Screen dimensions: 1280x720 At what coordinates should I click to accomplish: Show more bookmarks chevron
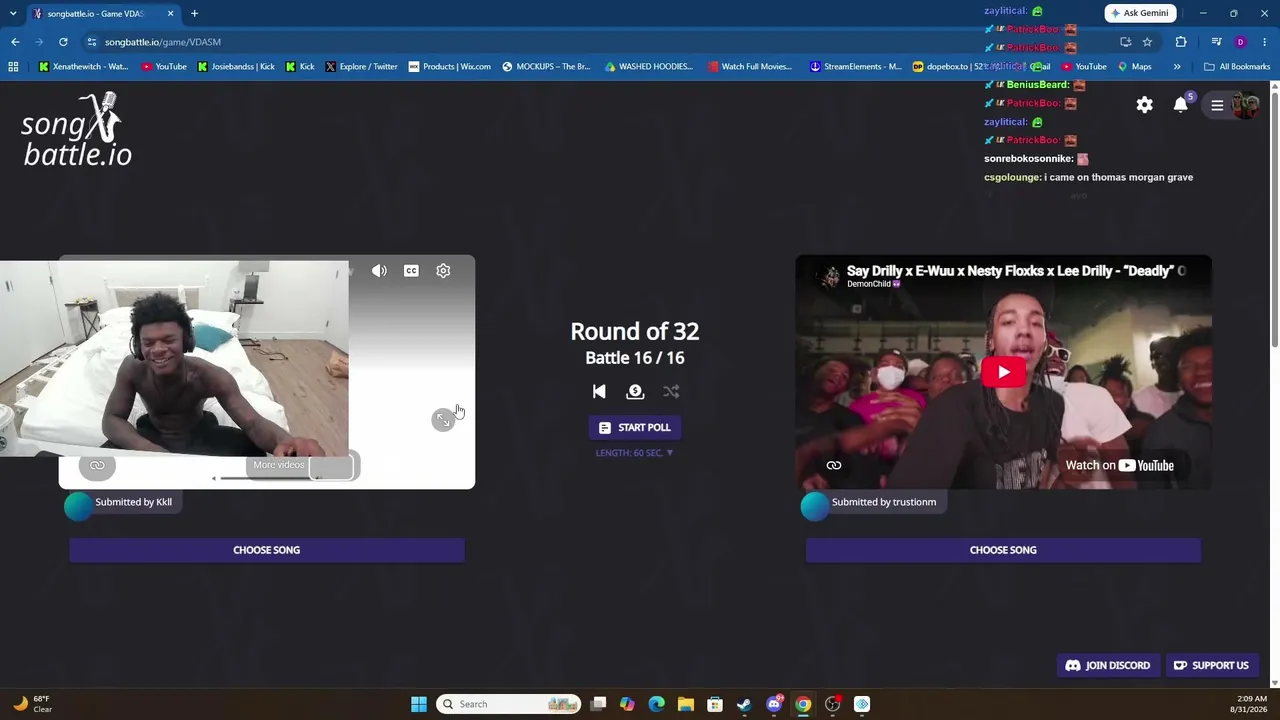point(1177,67)
